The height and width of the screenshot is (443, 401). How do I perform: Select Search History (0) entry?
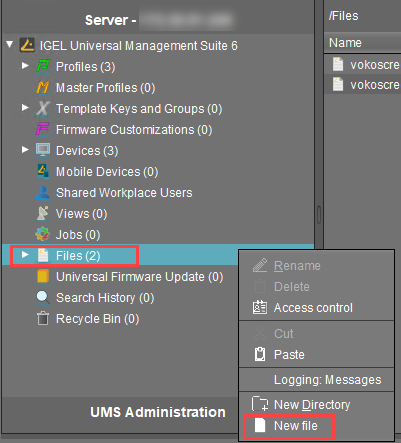click(105, 298)
